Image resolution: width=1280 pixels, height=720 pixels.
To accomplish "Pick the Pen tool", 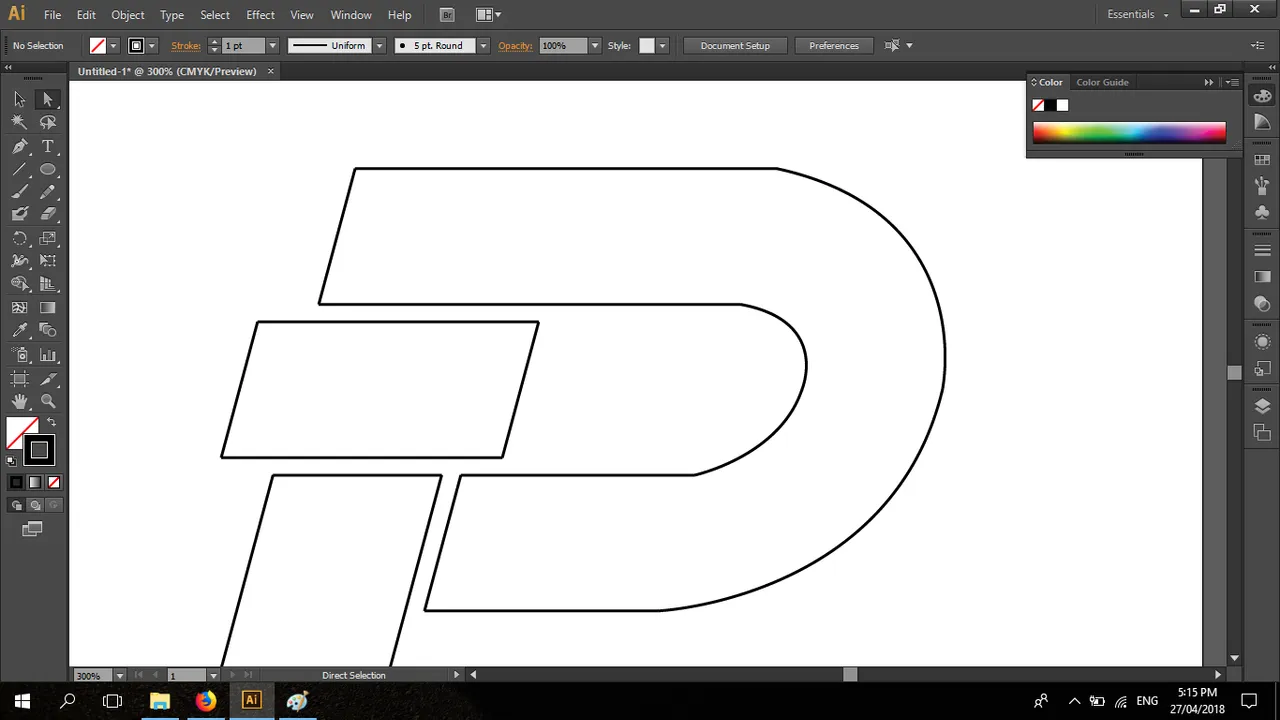I will click(x=19, y=146).
